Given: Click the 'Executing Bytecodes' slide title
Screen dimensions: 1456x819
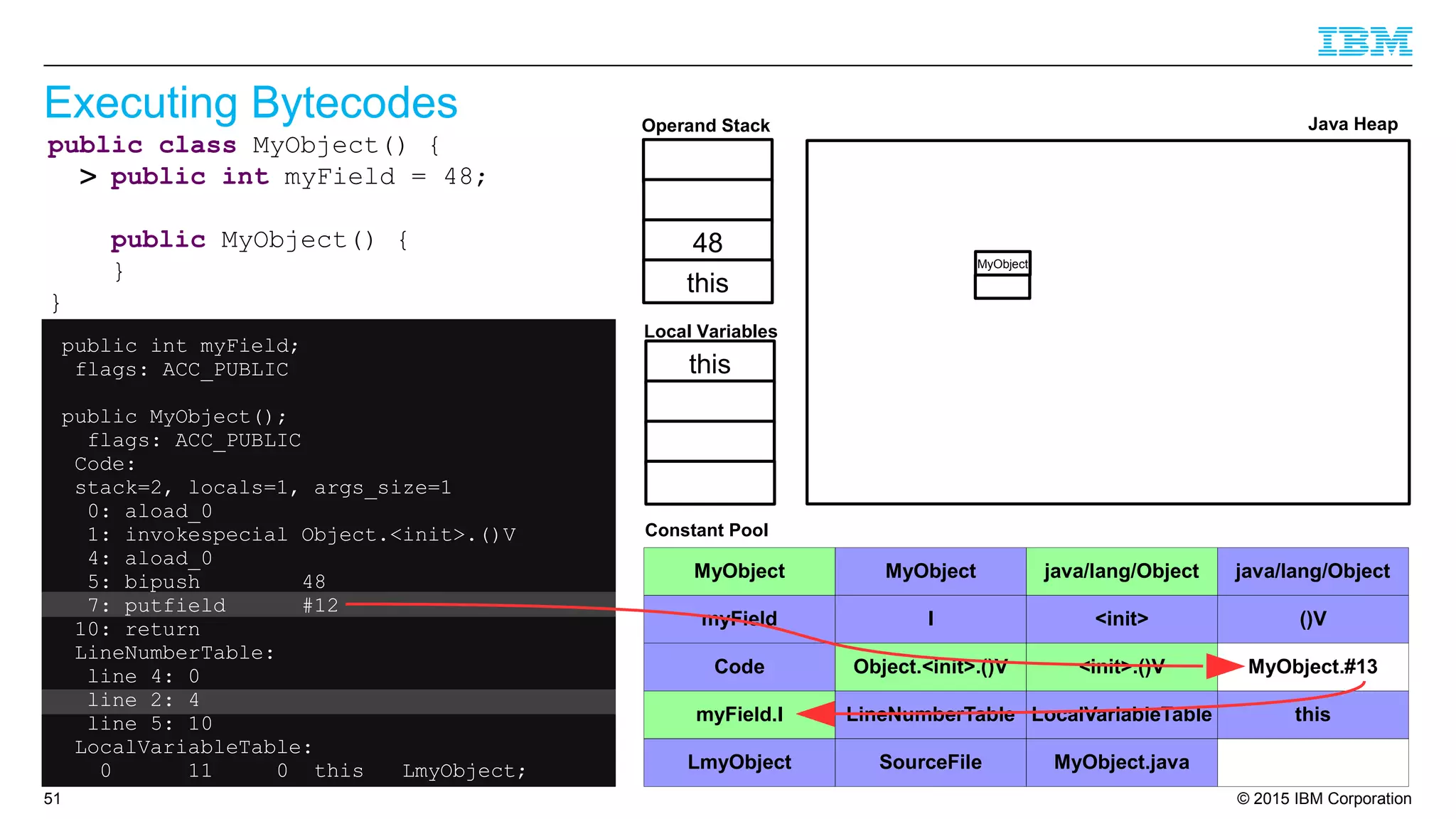Looking at the screenshot, I should [x=251, y=103].
